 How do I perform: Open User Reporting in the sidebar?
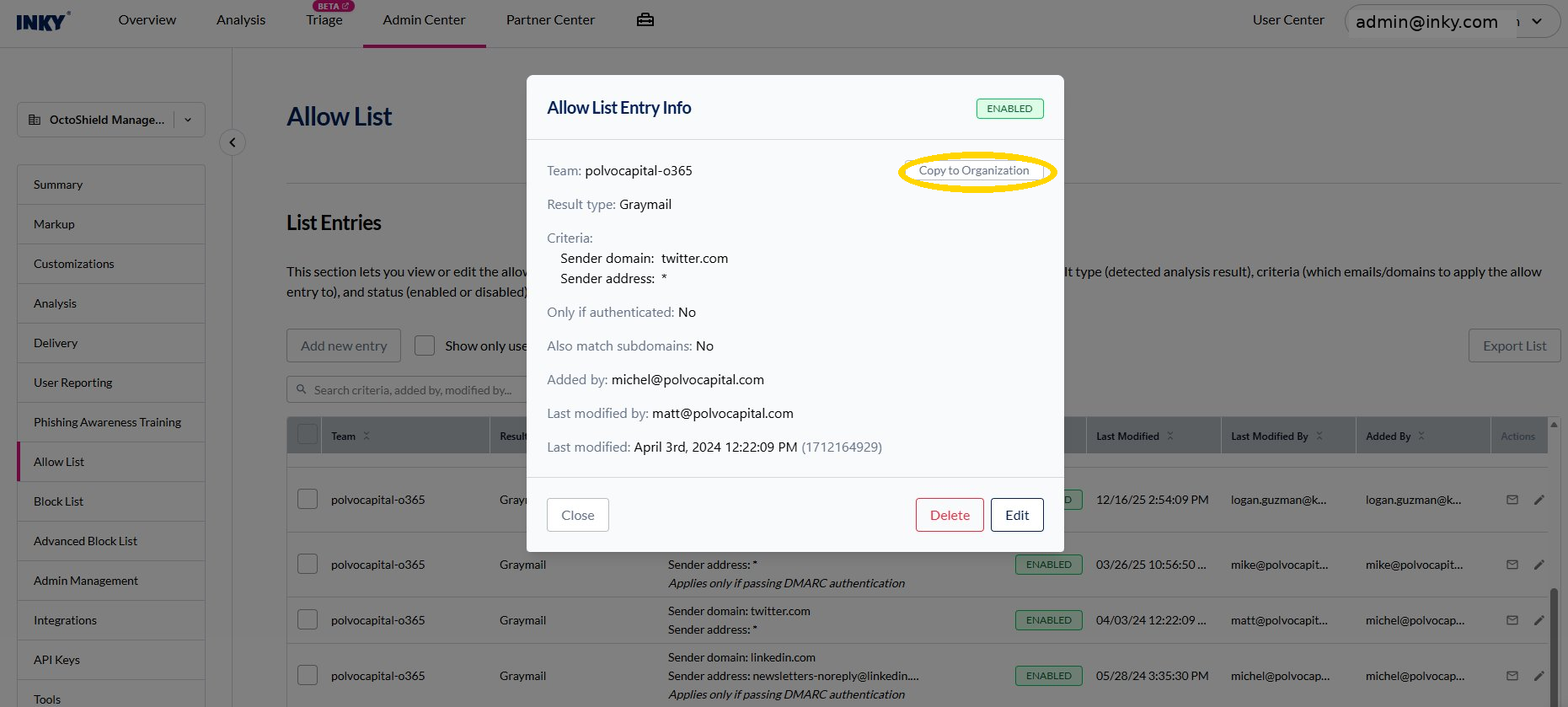pos(111,383)
